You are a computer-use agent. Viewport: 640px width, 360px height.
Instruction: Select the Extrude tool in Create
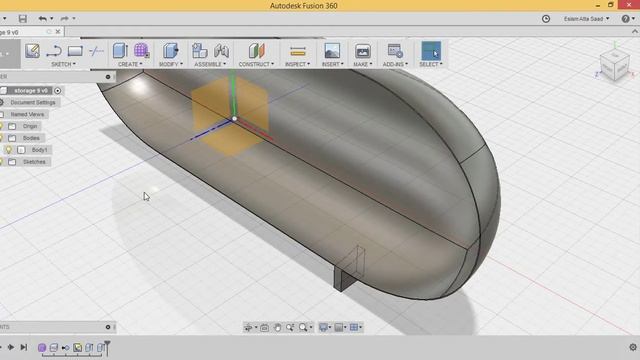click(x=120, y=51)
